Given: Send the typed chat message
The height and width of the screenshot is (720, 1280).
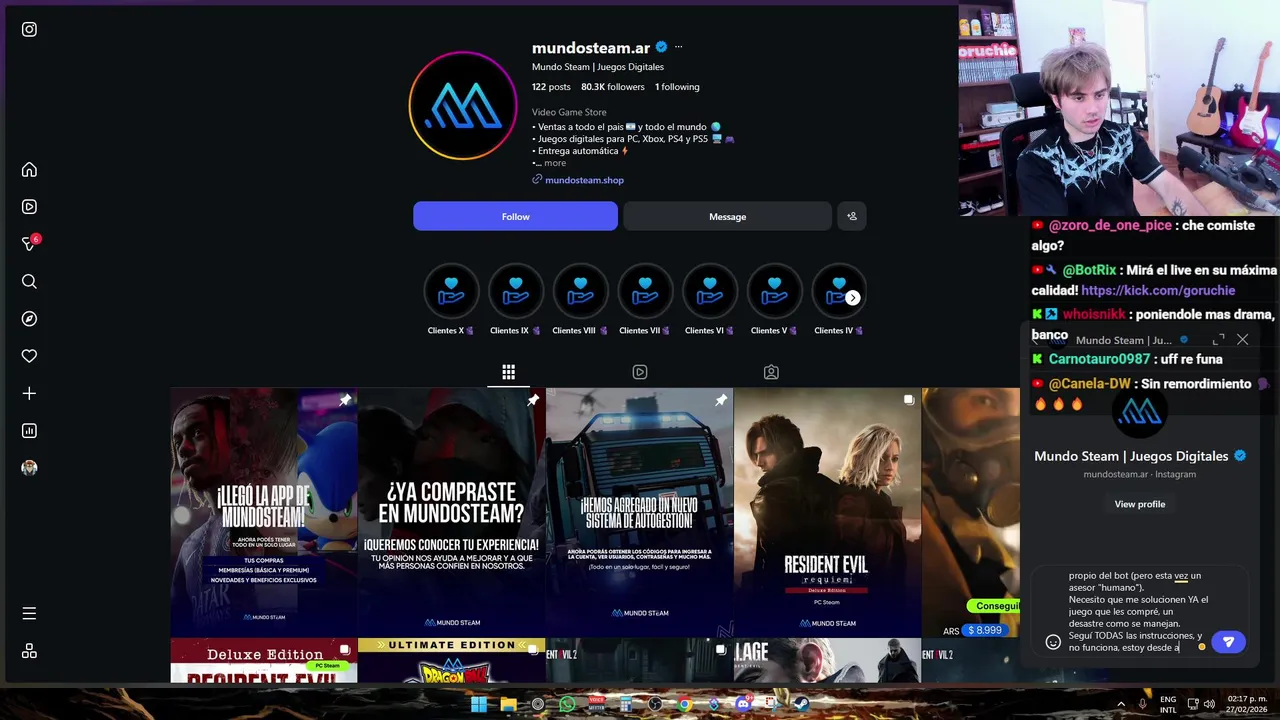Looking at the screenshot, I should (x=1228, y=642).
